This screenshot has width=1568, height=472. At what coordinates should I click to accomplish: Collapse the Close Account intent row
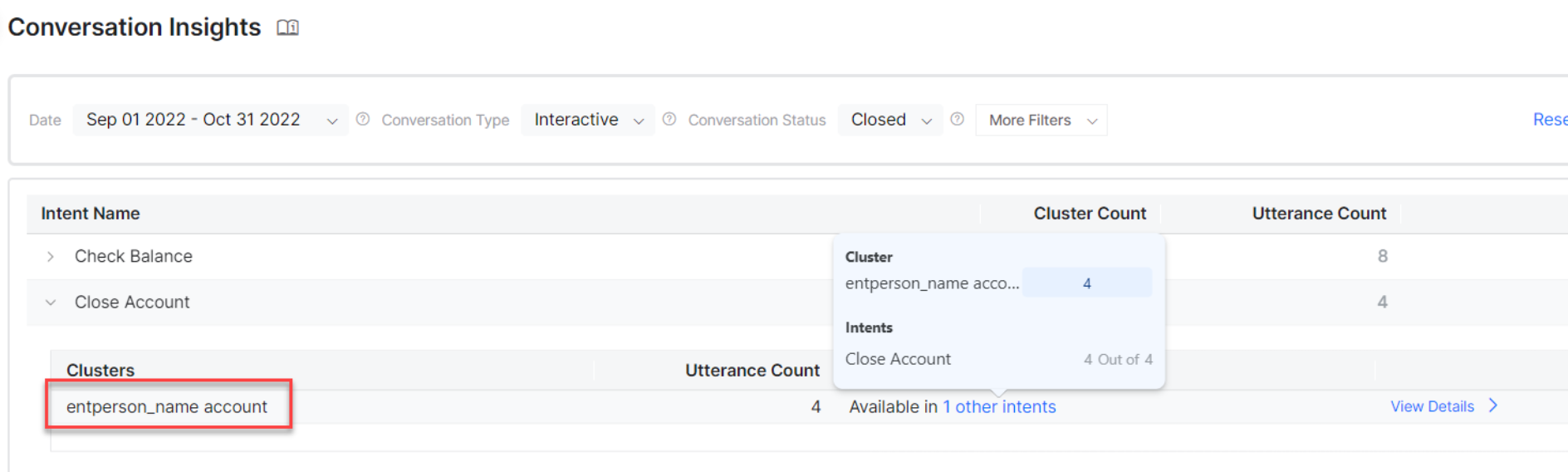pos(51,302)
